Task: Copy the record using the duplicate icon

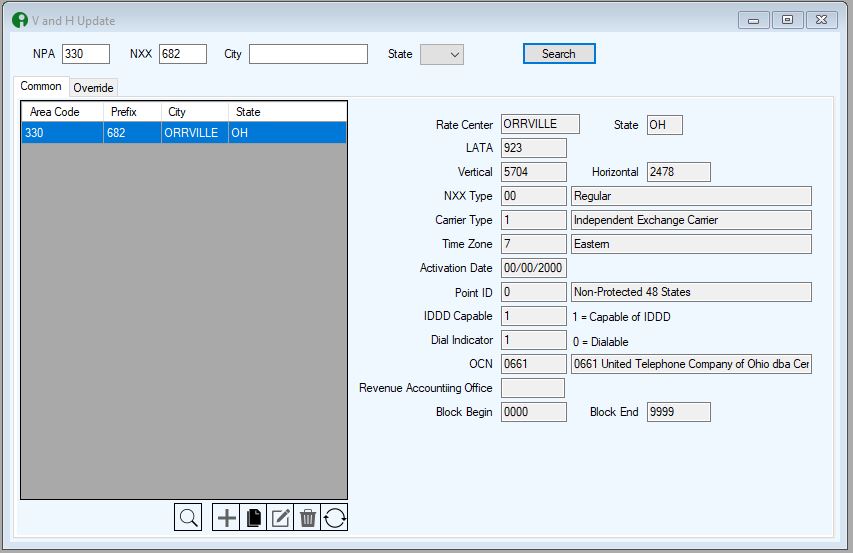Action: pyautogui.click(x=254, y=517)
